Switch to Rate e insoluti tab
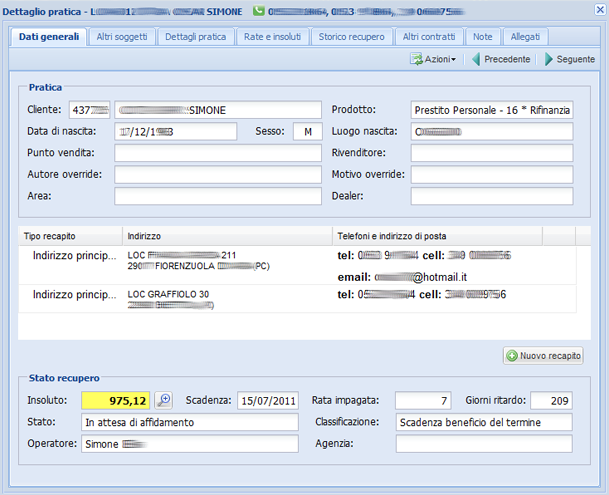 point(272,37)
